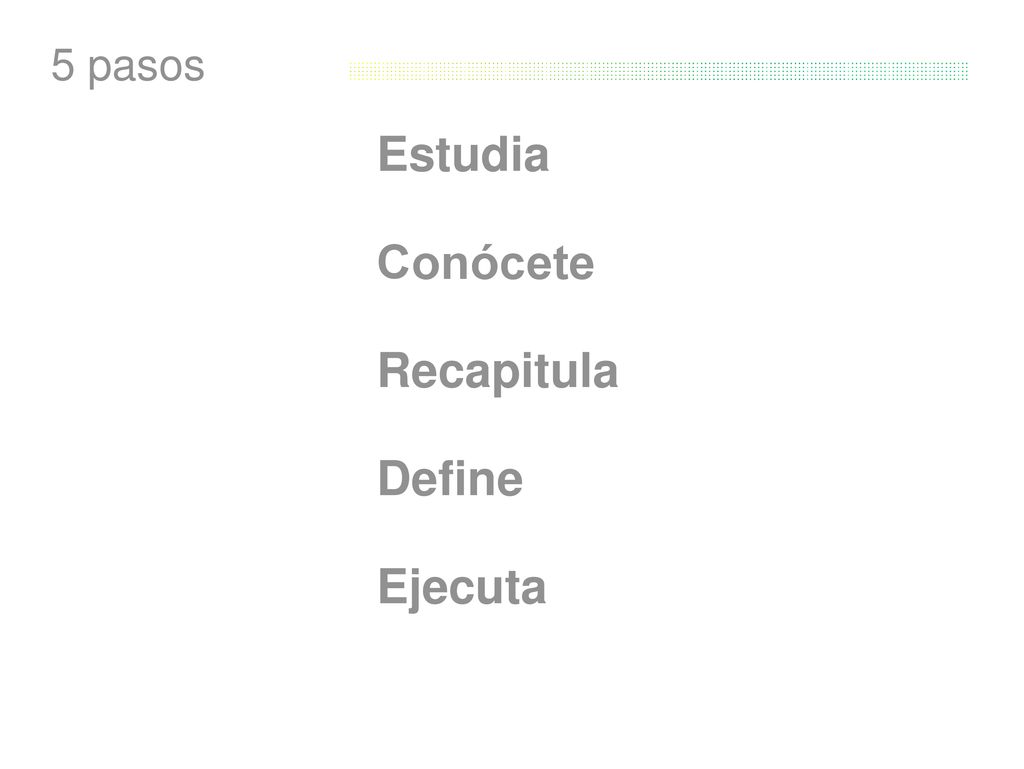The width and height of the screenshot is (1024, 769).
Task: Select the word 'Conócete'
Action: (x=486, y=261)
